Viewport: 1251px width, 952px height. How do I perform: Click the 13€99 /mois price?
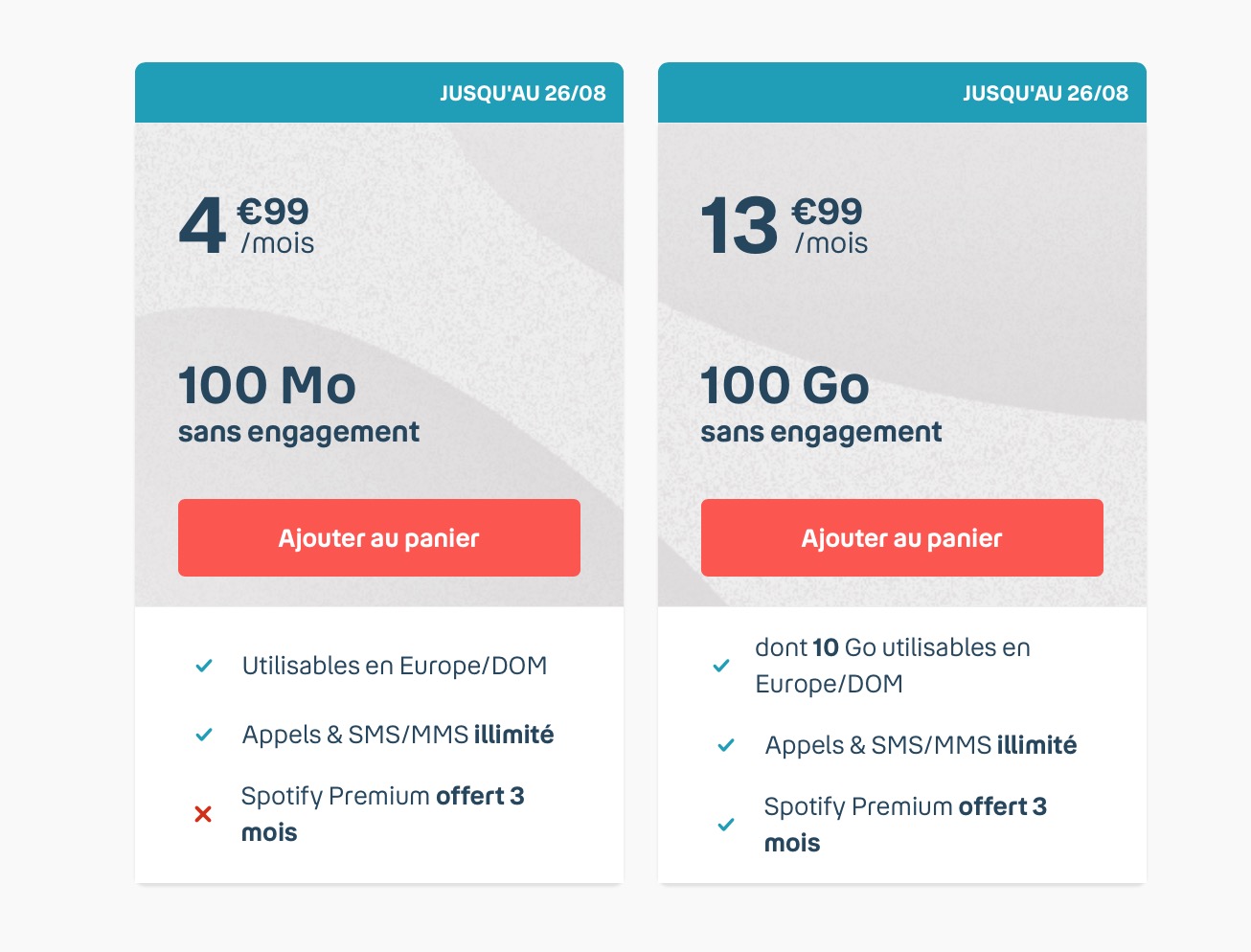click(x=784, y=226)
